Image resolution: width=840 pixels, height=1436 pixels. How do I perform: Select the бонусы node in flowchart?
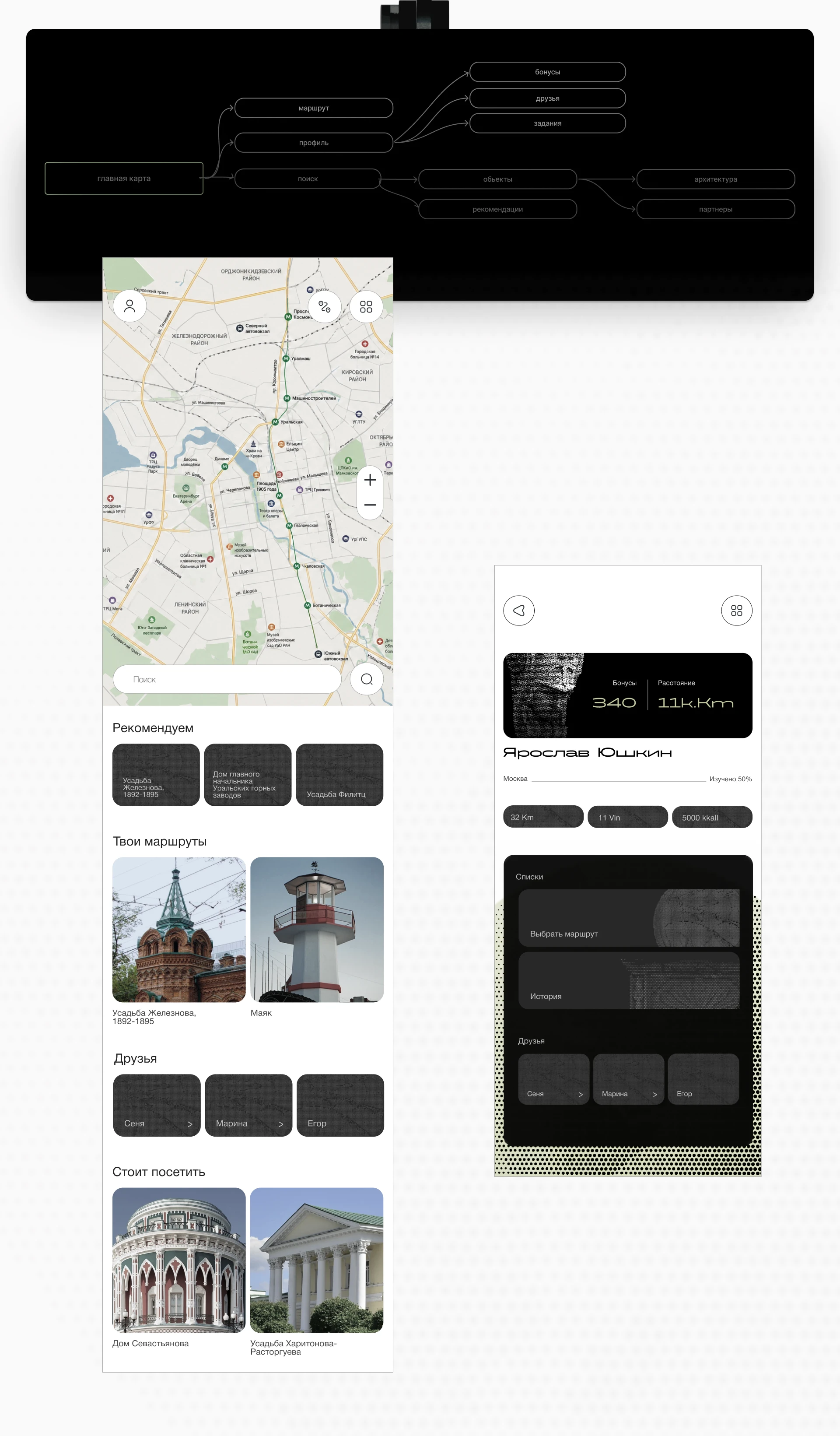(548, 72)
